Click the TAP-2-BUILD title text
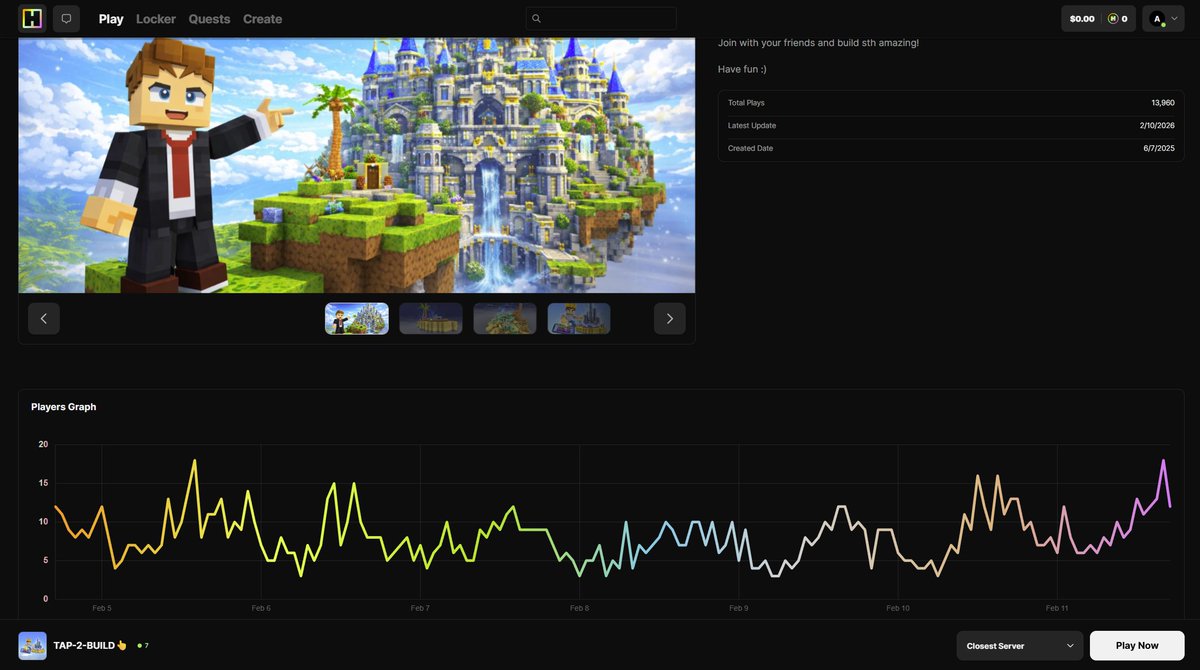Viewport: 1200px width, 670px height. click(90, 646)
